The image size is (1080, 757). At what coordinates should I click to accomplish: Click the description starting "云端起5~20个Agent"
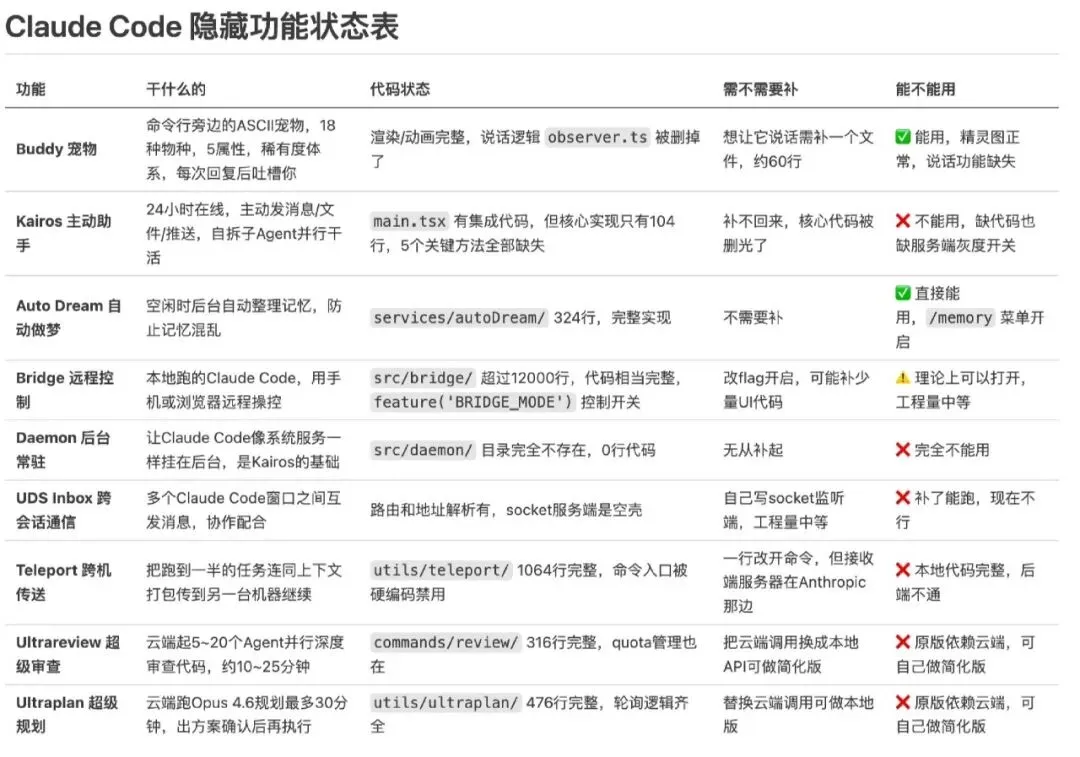(x=245, y=654)
